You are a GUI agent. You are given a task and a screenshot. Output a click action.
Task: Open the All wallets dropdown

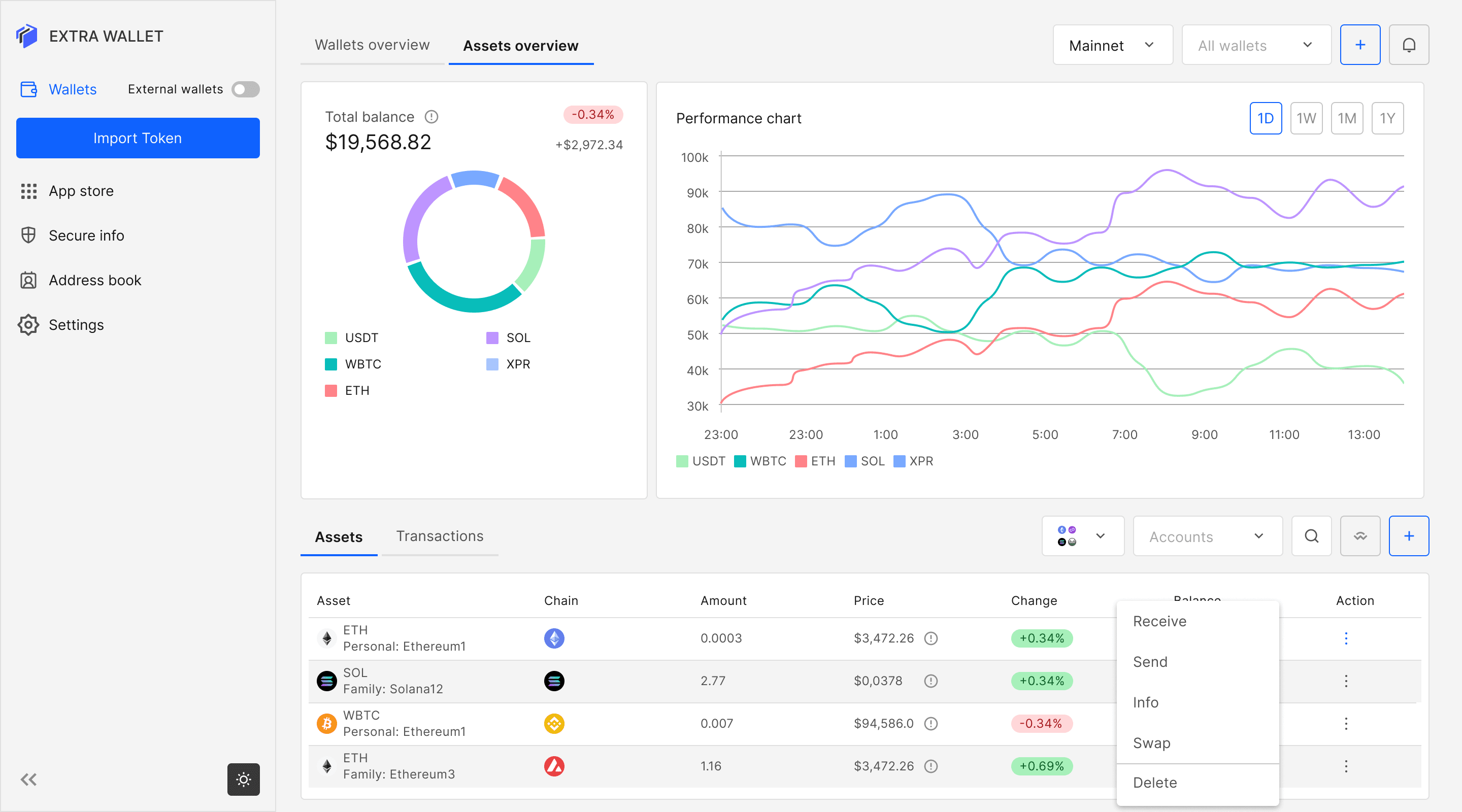(1256, 45)
